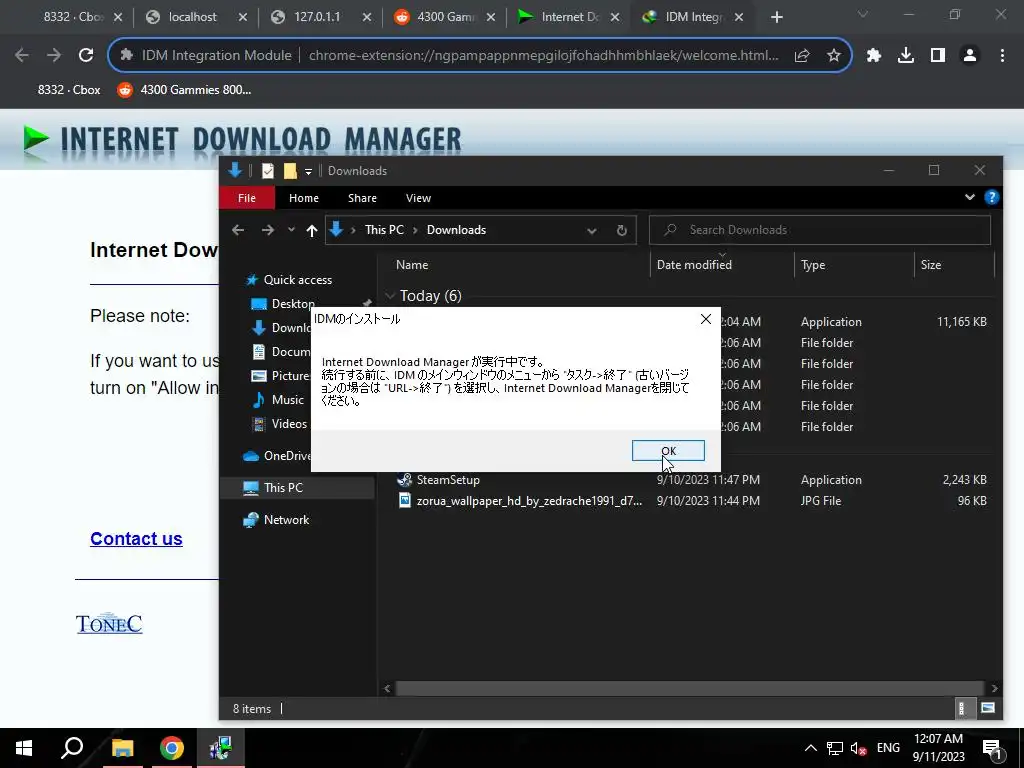Refresh the Downloads folder
Image resolution: width=1024 pixels, height=768 pixels.
click(622, 231)
